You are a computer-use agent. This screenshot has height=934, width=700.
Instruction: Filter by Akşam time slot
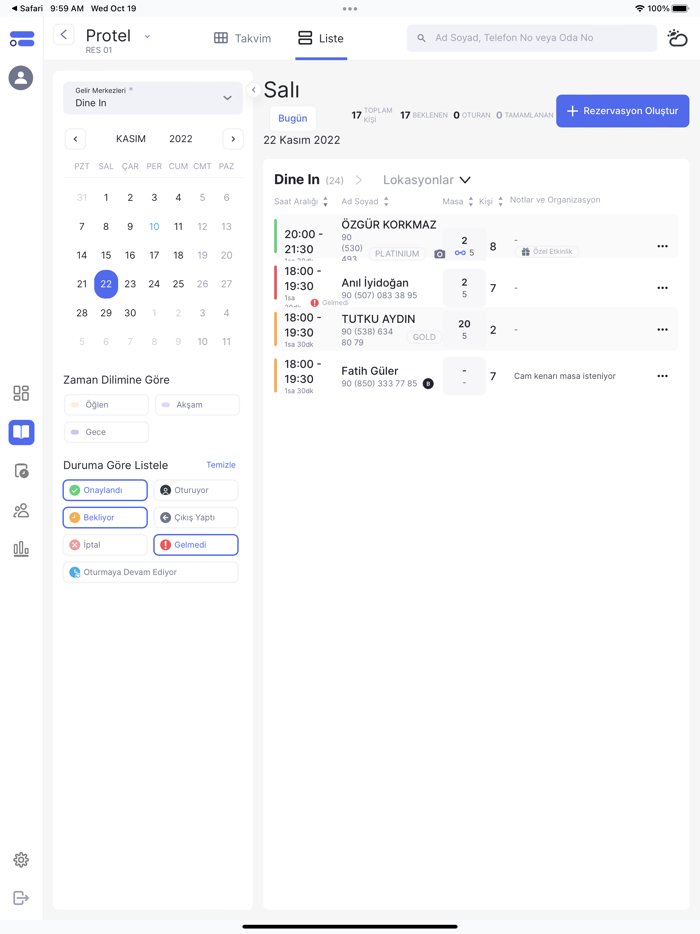click(x=197, y=405)
